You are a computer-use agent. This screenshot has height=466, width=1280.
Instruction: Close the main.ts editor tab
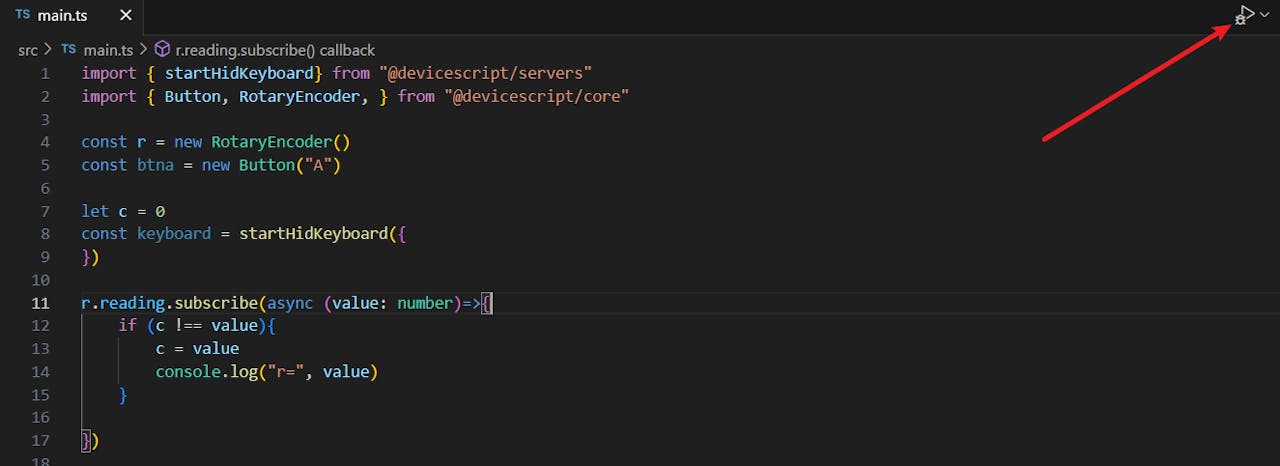pos(125,16)
